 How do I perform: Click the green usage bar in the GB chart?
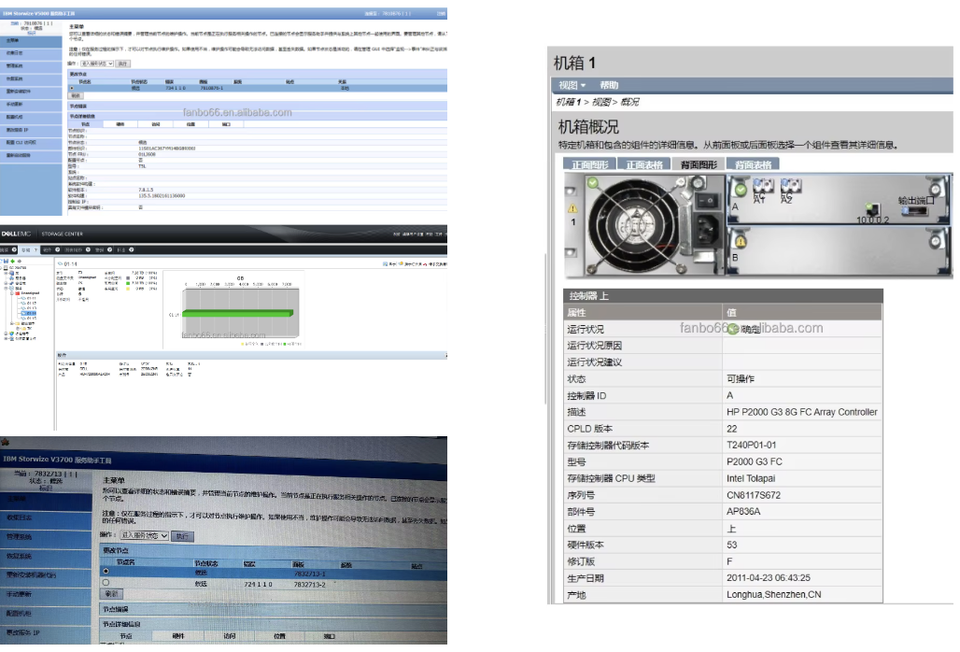coord(238,313)
